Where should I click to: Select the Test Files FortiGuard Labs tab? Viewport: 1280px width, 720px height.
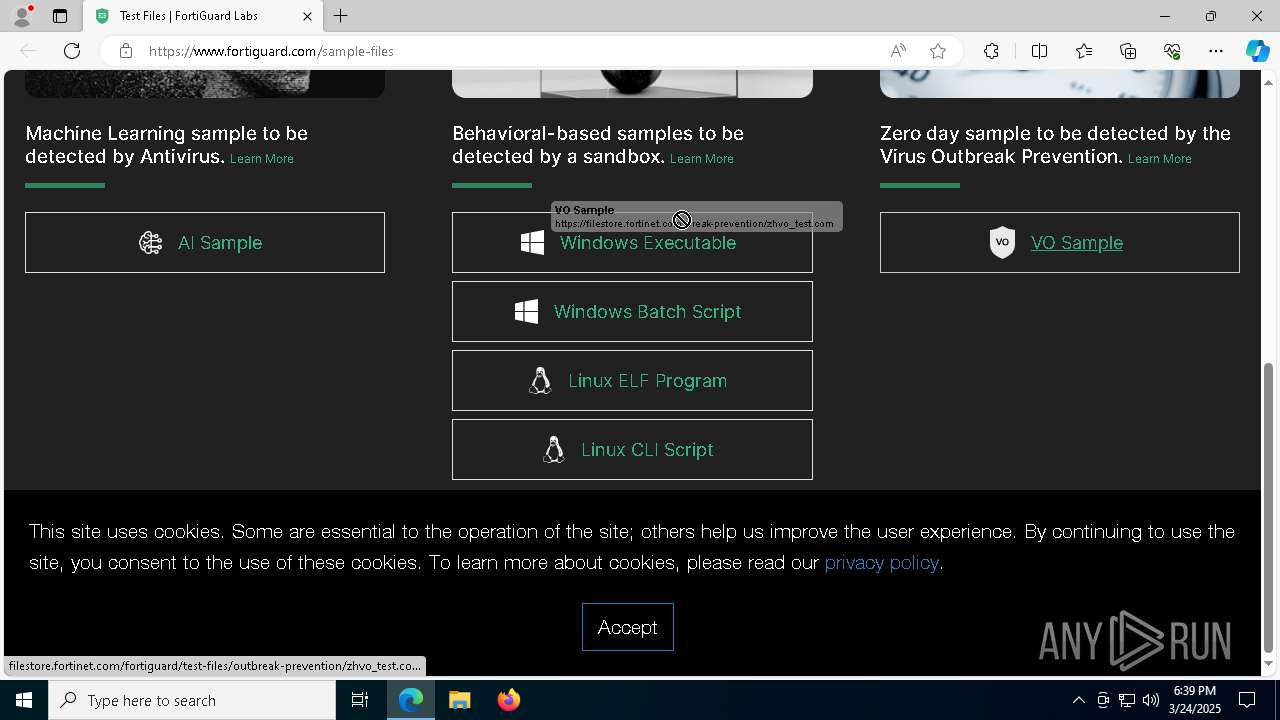(203, 16)
